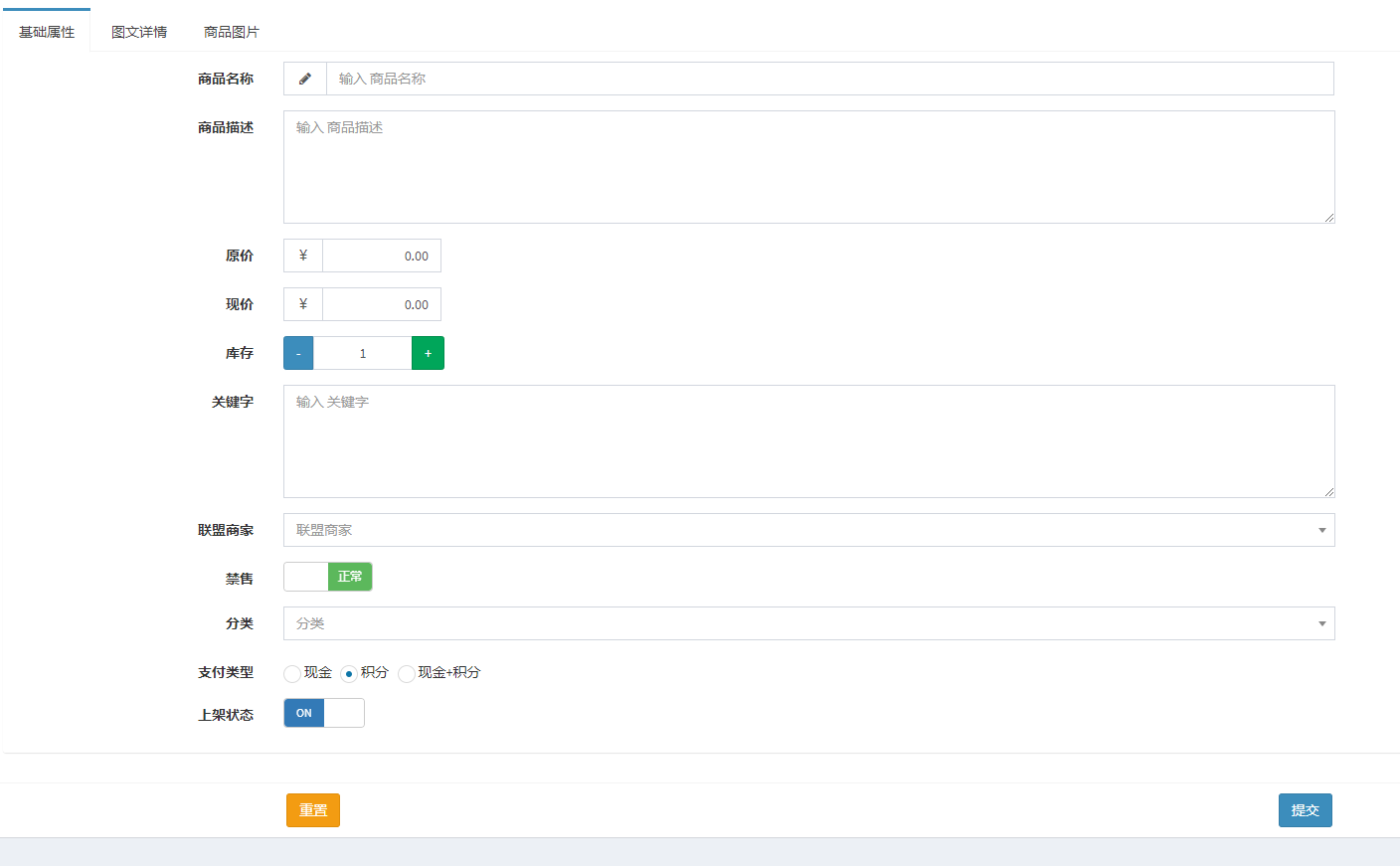The width and height of the screenshot is (1400, 866).
Task: Switch to the 商品图片 tab
Action: [x=230, y=31]
